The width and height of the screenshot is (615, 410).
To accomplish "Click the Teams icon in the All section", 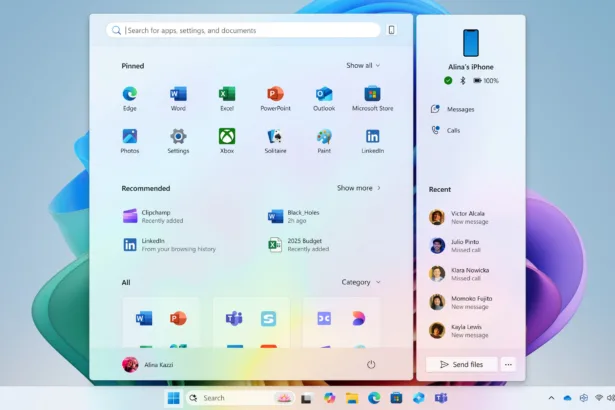I will pos(234,318).
